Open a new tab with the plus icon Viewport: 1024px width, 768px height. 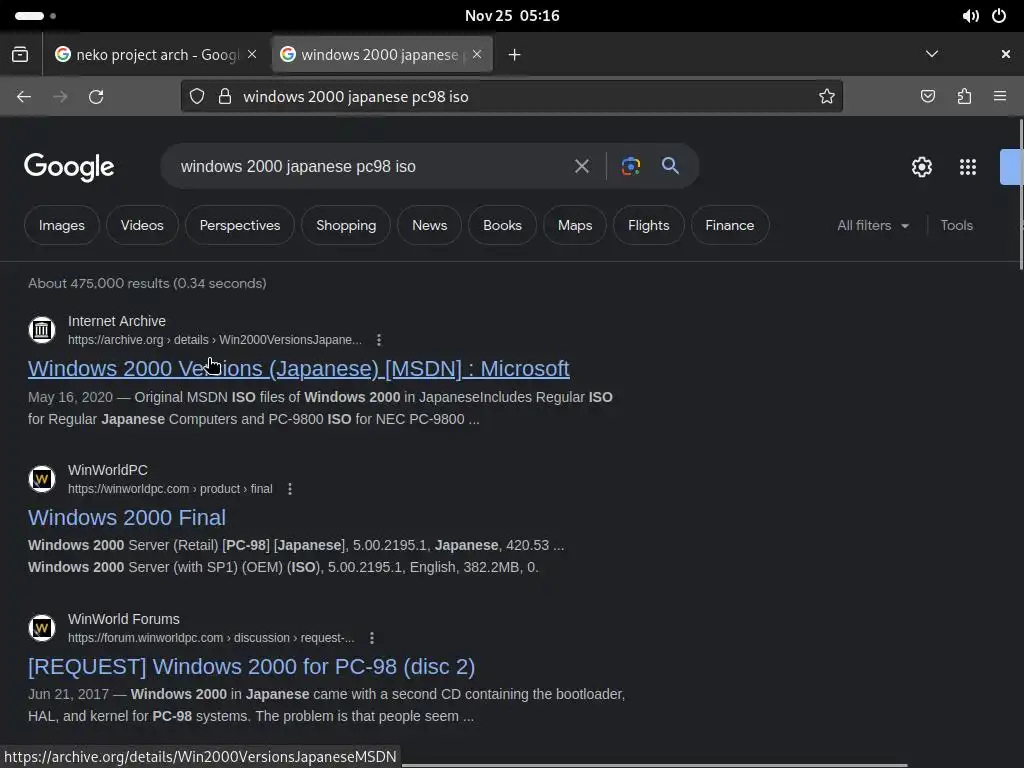pos(515,55)
